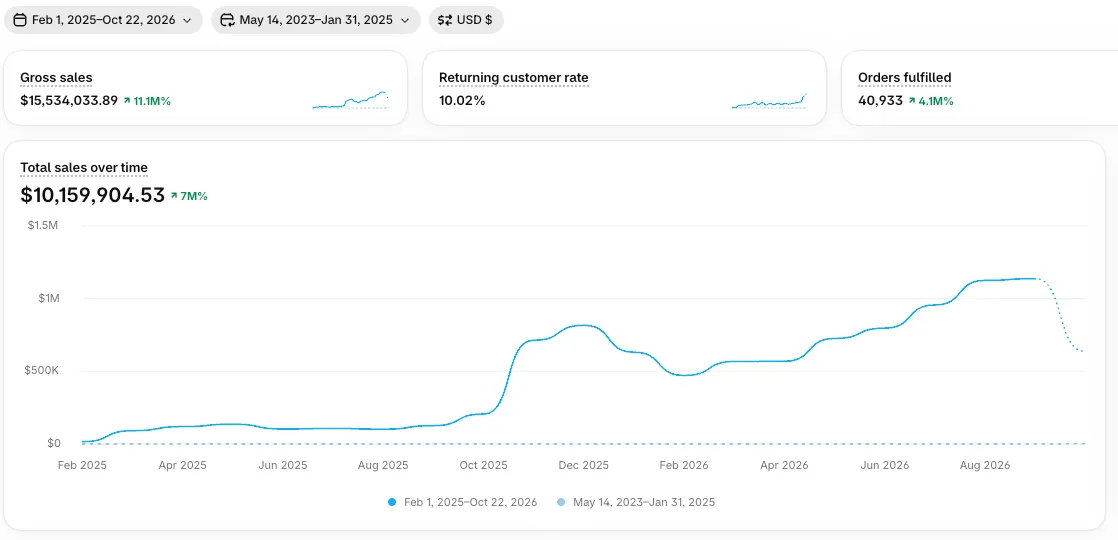1118x540 pixels.
Task: Open the Returning customer rate metric title
Action: point(513,78)
